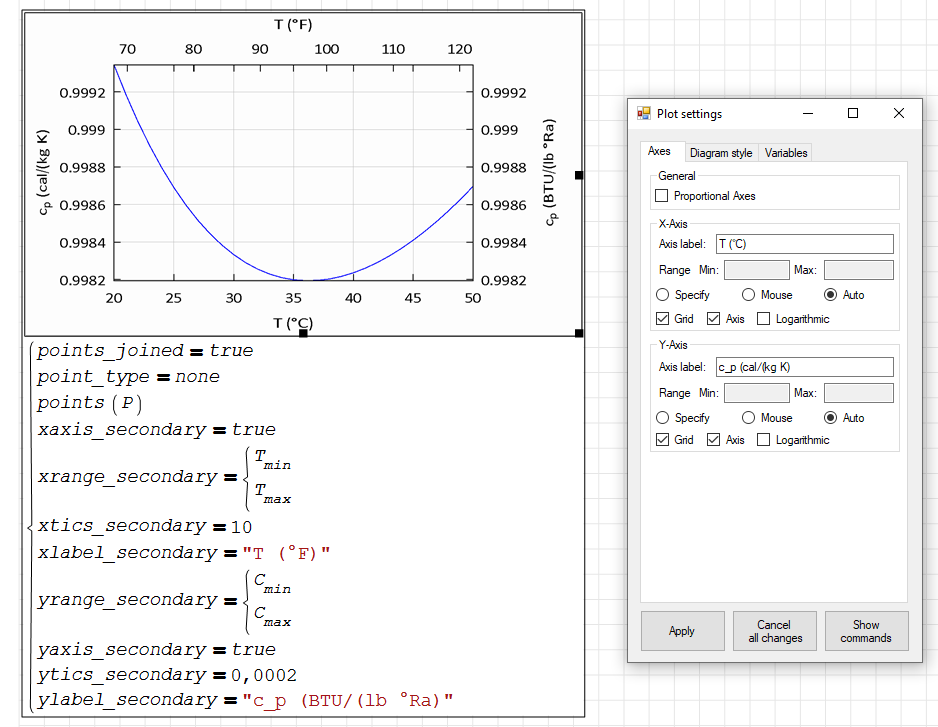The height and width of the screenshot is (727, 938).
Task: Click the X-Axis label input field
Action: coord(804,244)
